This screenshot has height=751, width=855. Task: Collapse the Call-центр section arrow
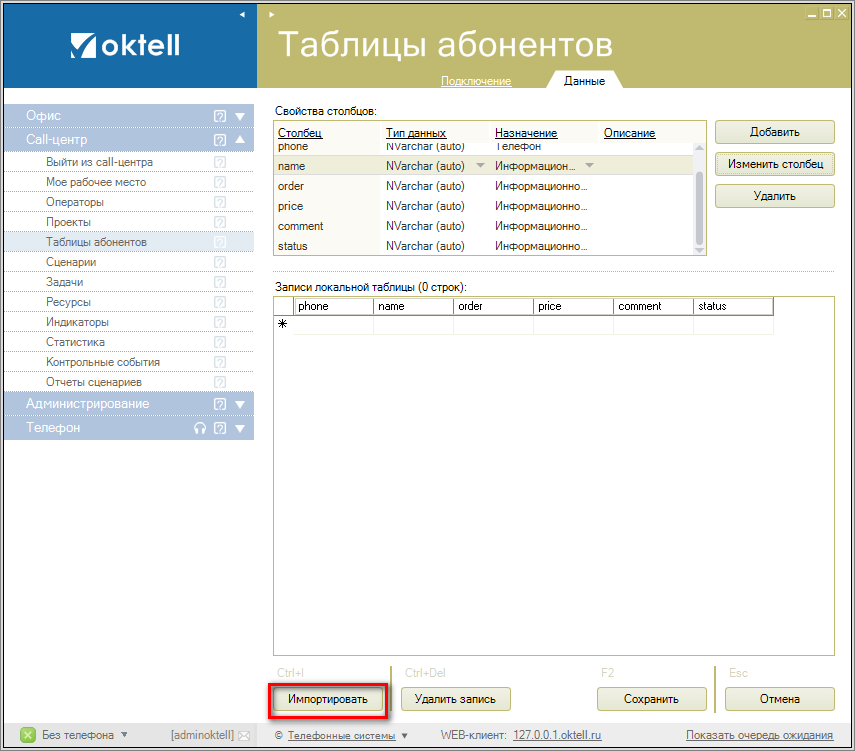pos(240,140)
